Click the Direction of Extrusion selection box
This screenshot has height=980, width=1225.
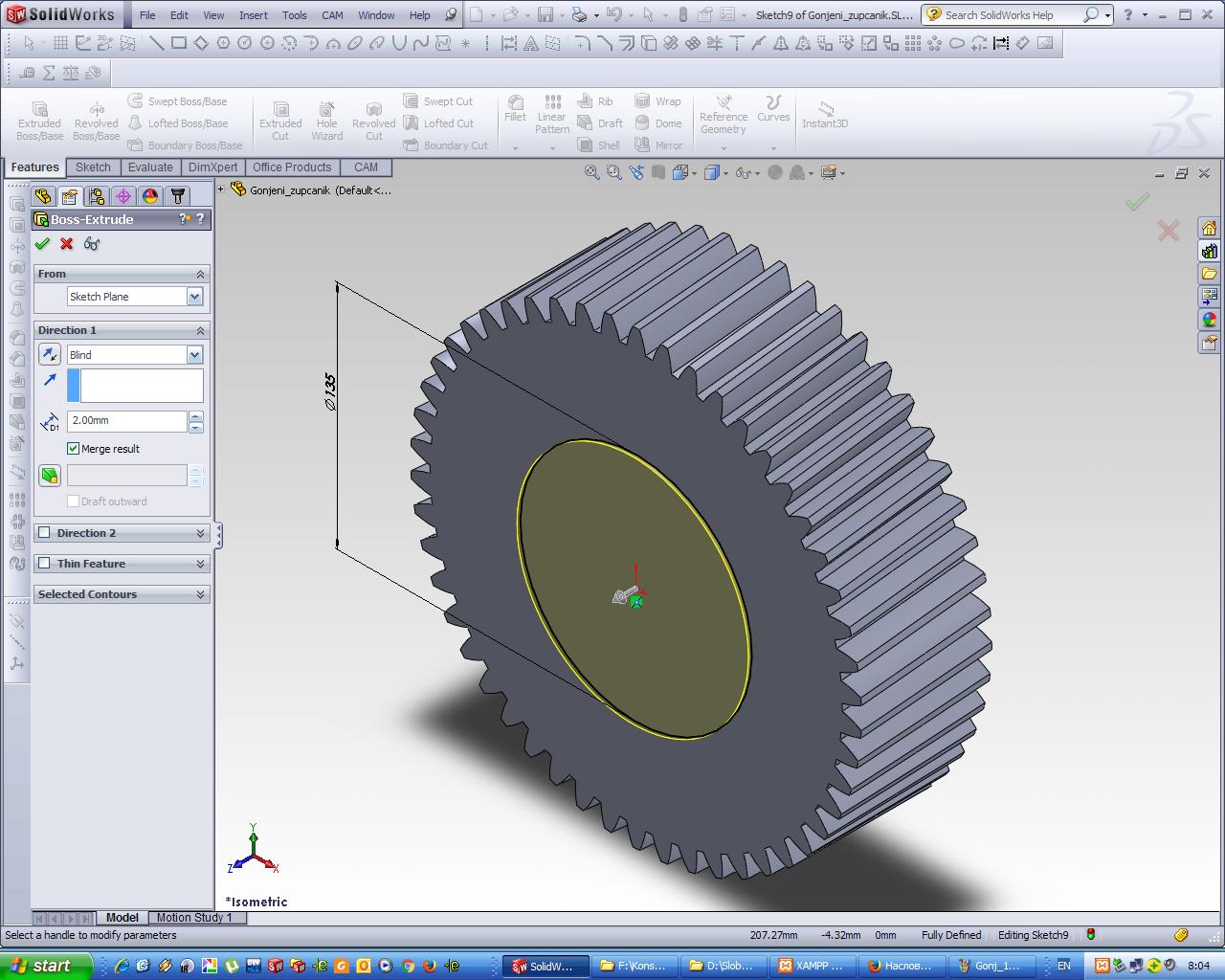point(135,386)
